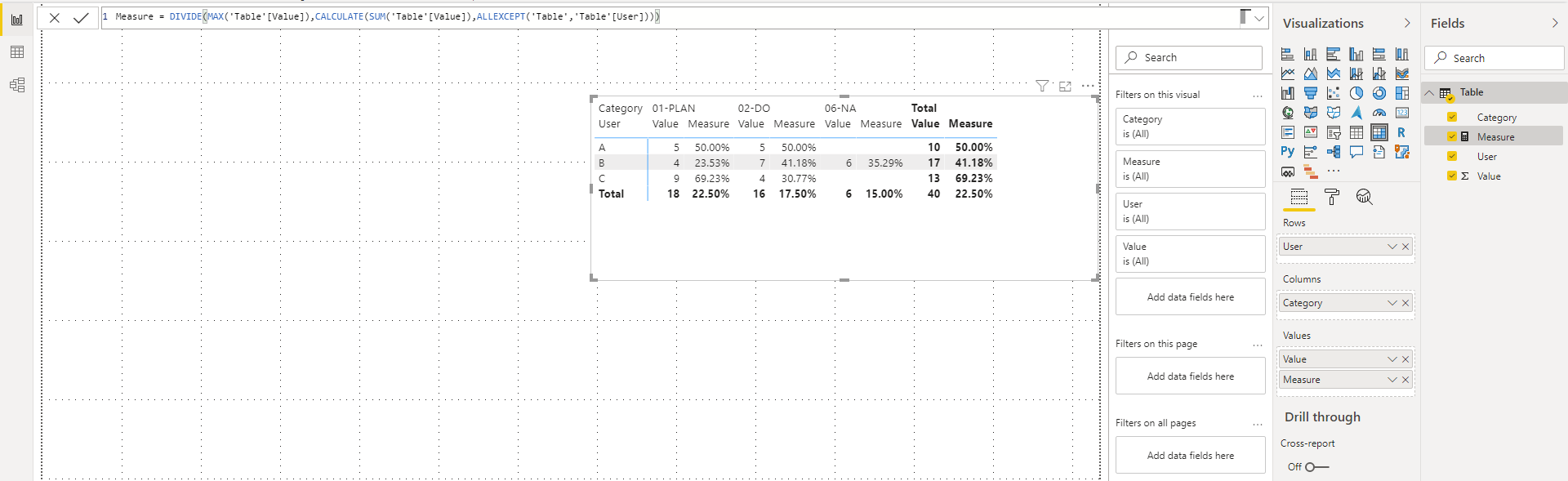Collapse the Fields pane
The height and width of the screenshot is (481, 1568).
pos(1555,24)
